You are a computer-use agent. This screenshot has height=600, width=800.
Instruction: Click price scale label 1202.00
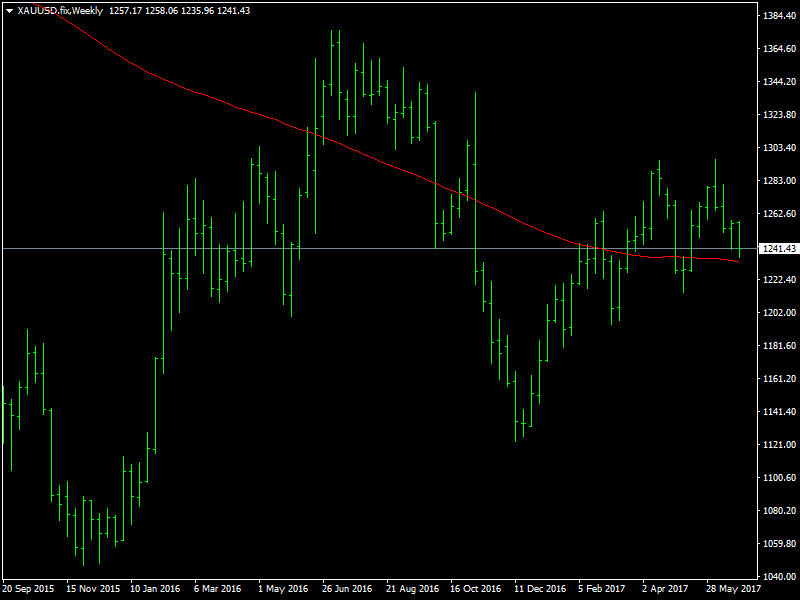[x=779, y=312]
